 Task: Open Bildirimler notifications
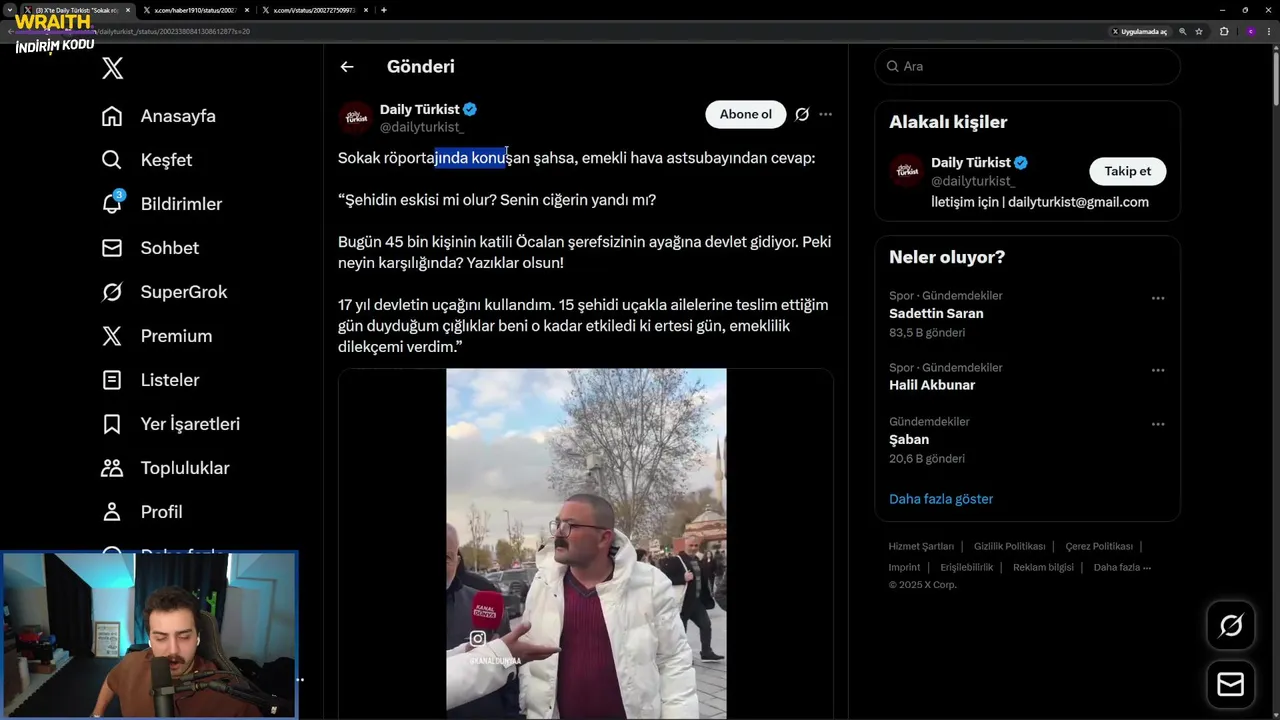(162, 204)
